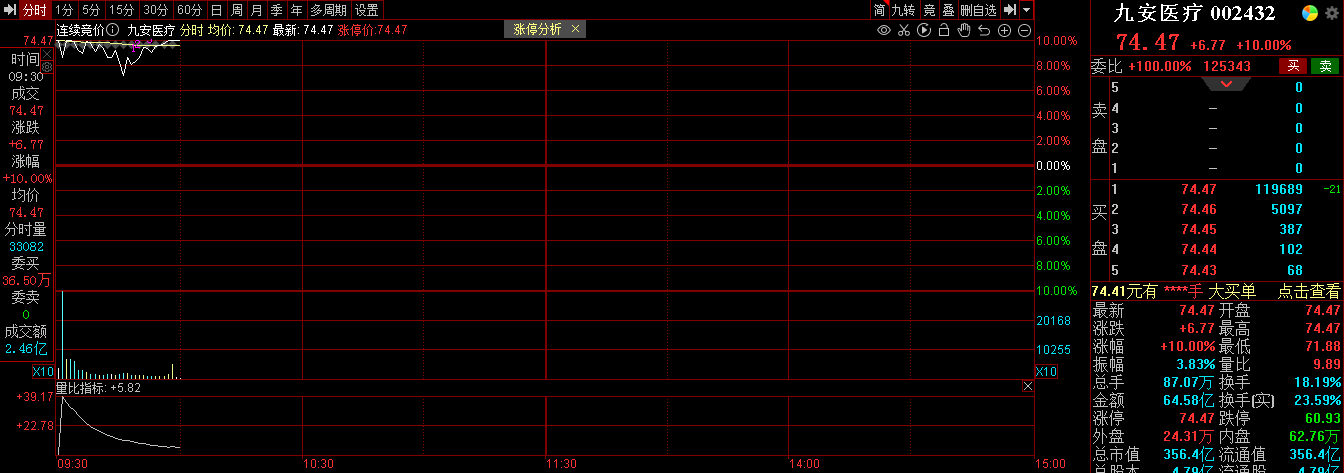Viewport: 1344px width, 473px height.
Task: Click the info icon beside 连续竞价
Action: tap(113, 30)
